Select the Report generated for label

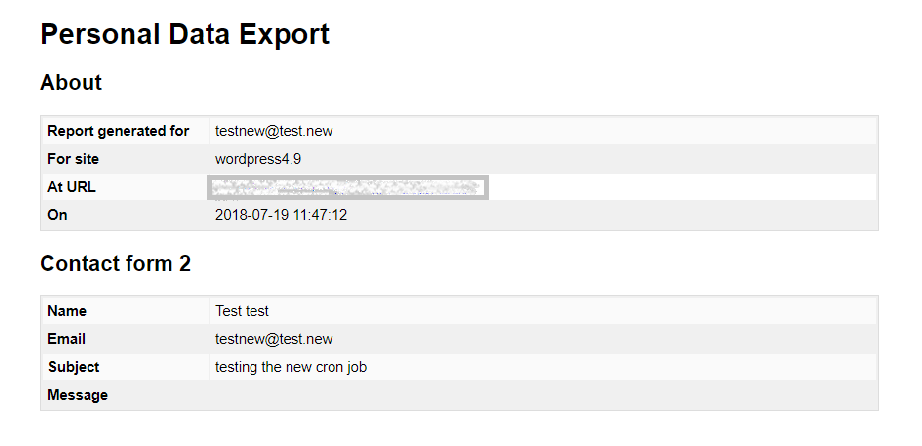(118, 131)
